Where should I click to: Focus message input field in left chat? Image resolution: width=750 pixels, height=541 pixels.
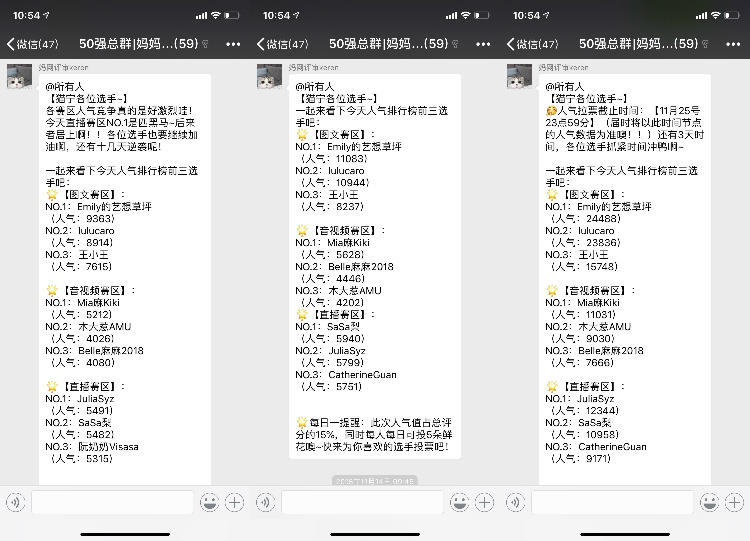[x=112, y=502]
